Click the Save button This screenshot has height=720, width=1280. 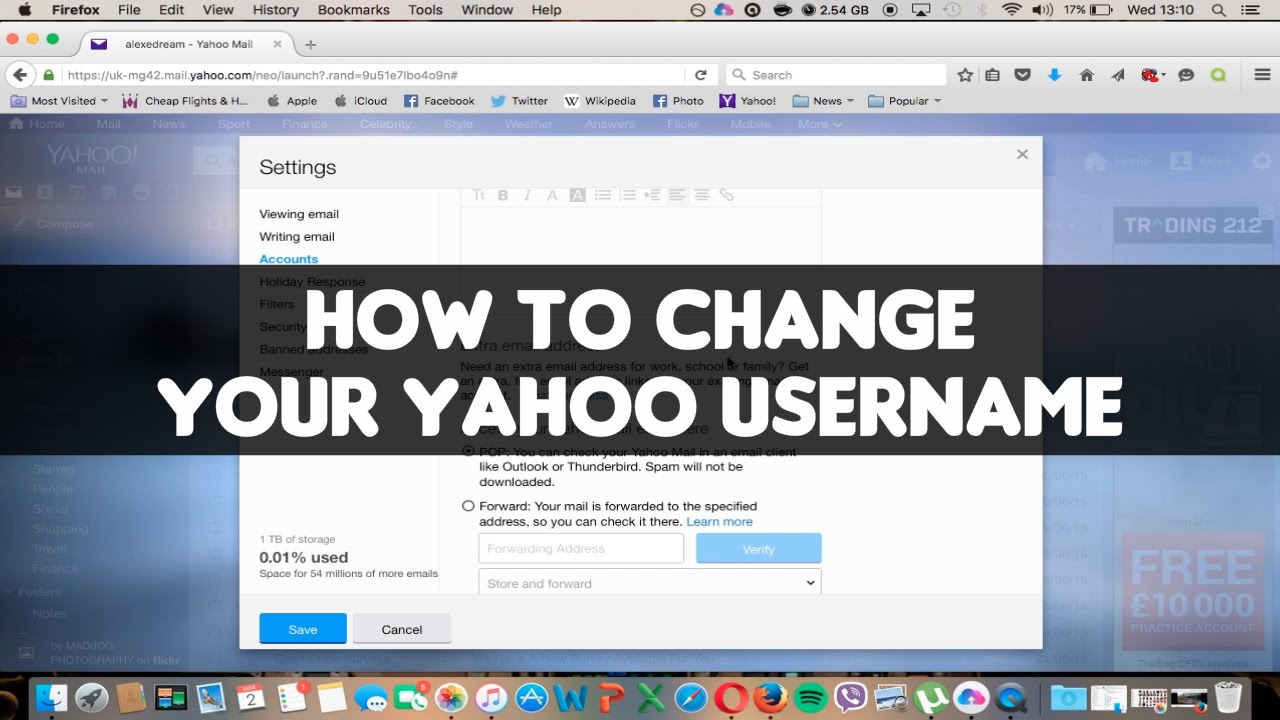[x=303, y=629]
